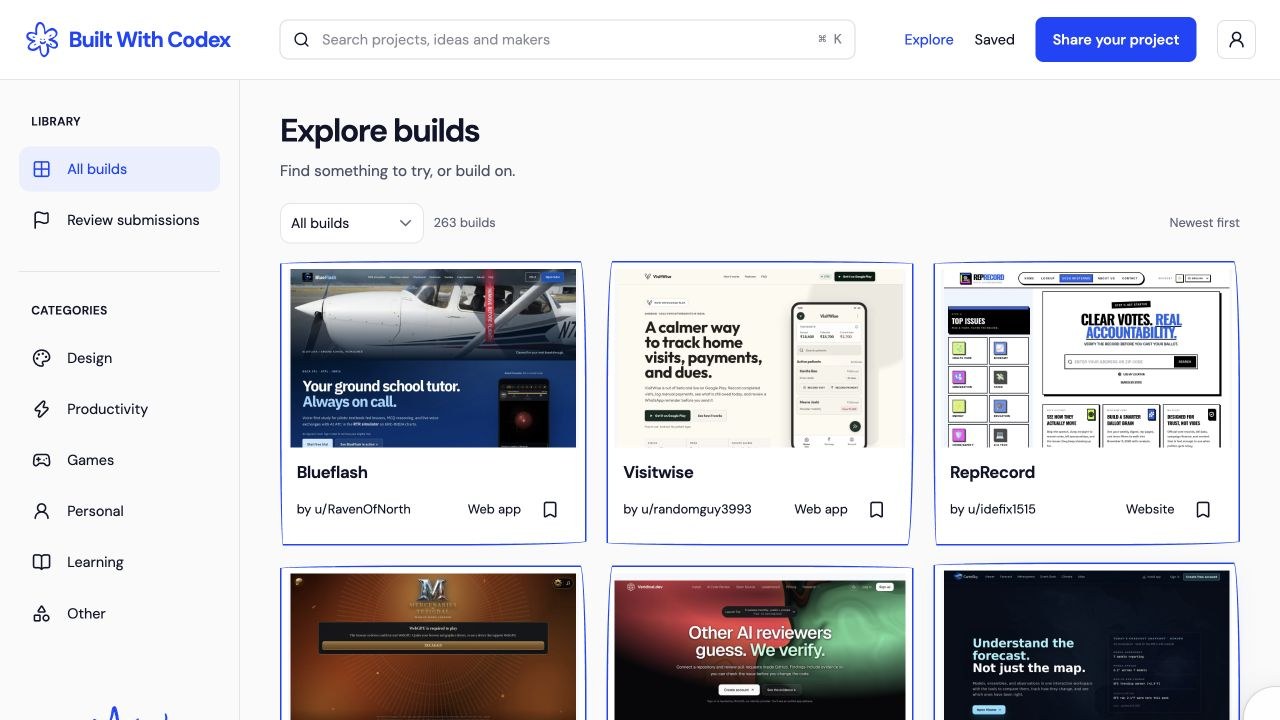Open the 'Understand the forecast' thumbnail
1280x720 pixels.
click(1087, 646)
